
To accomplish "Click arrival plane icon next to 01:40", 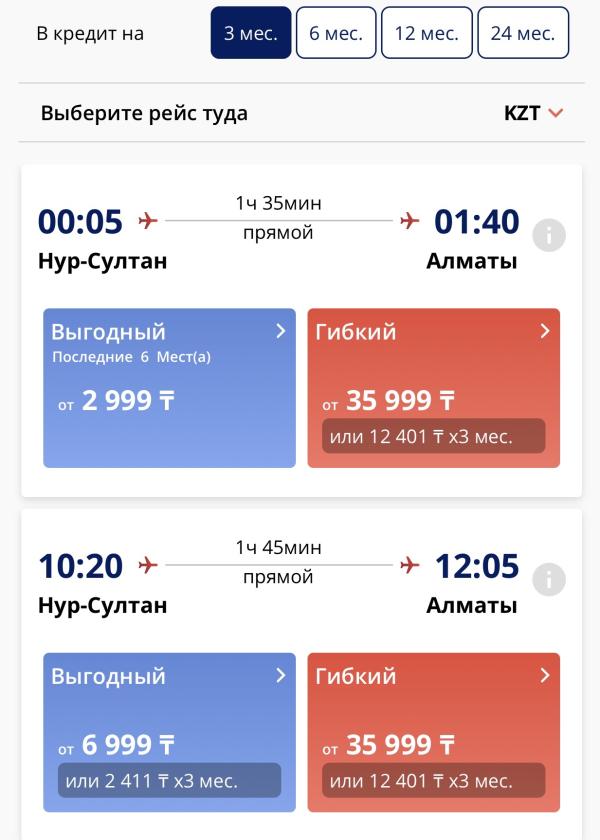I will (409, 221).
